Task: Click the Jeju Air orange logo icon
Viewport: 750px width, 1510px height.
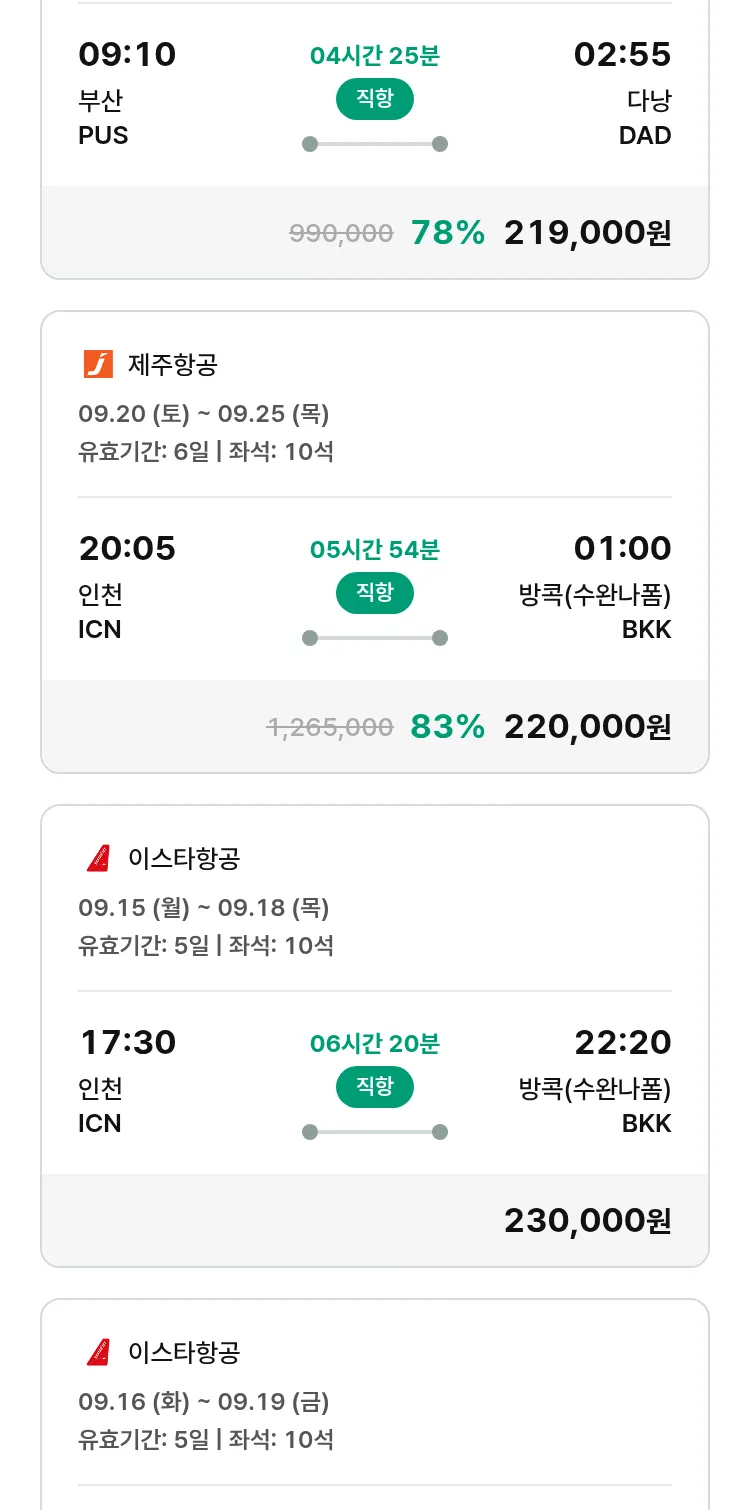Action: tap(98, 364)
